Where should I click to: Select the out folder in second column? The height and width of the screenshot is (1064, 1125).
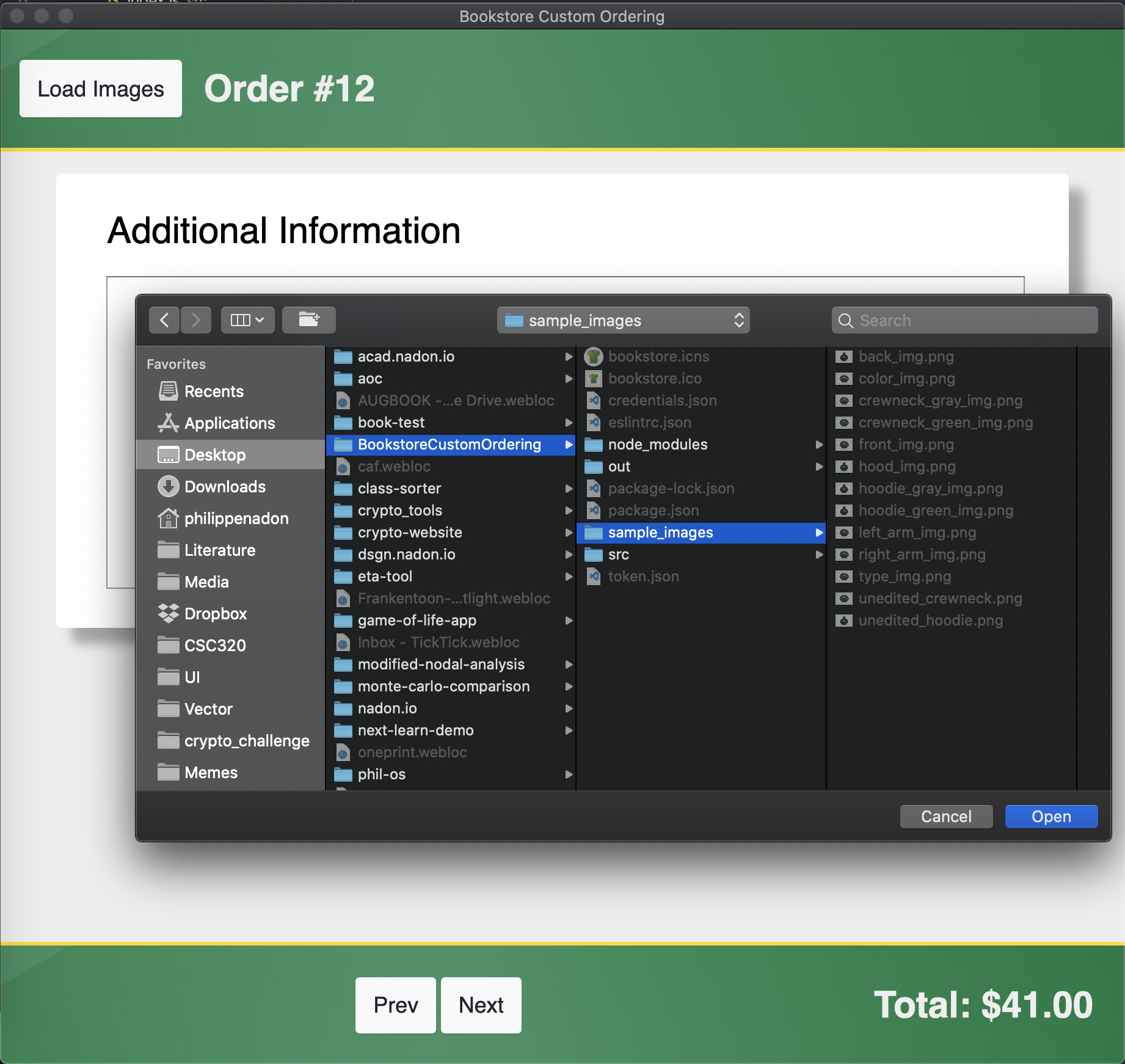click(x=619, y=467)
